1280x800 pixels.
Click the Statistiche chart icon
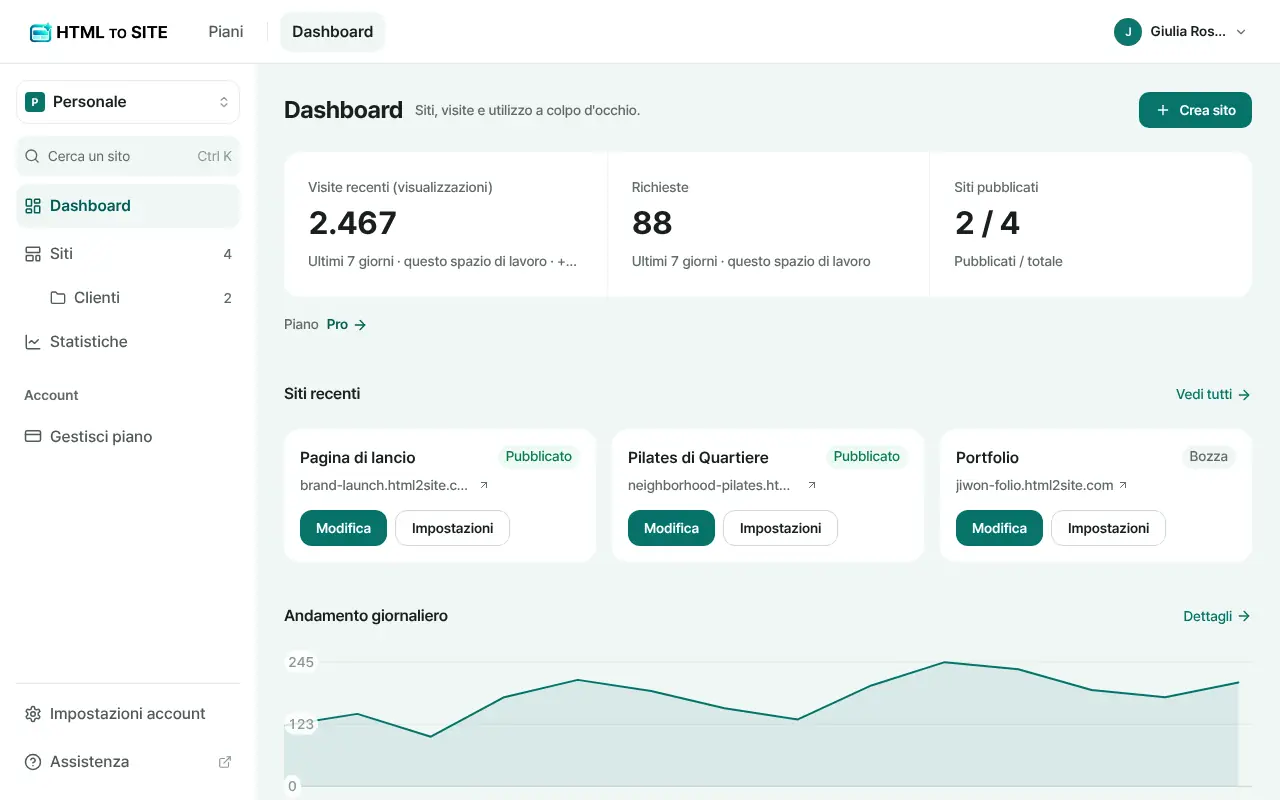tap(32, 342)
